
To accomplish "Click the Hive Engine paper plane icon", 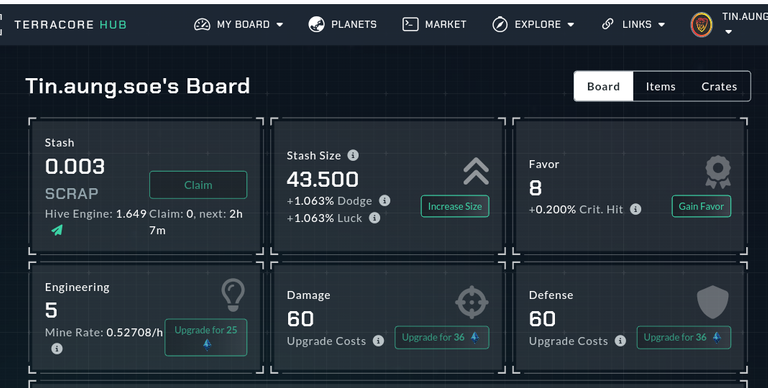I will point(57,230).
